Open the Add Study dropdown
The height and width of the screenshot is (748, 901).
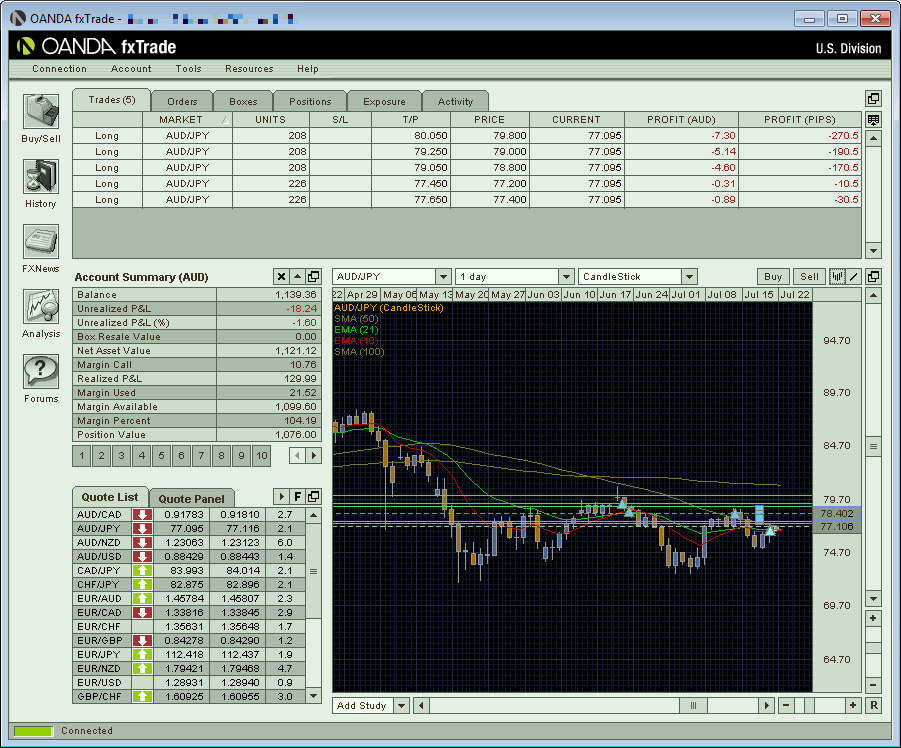click(x=402, y=705)
